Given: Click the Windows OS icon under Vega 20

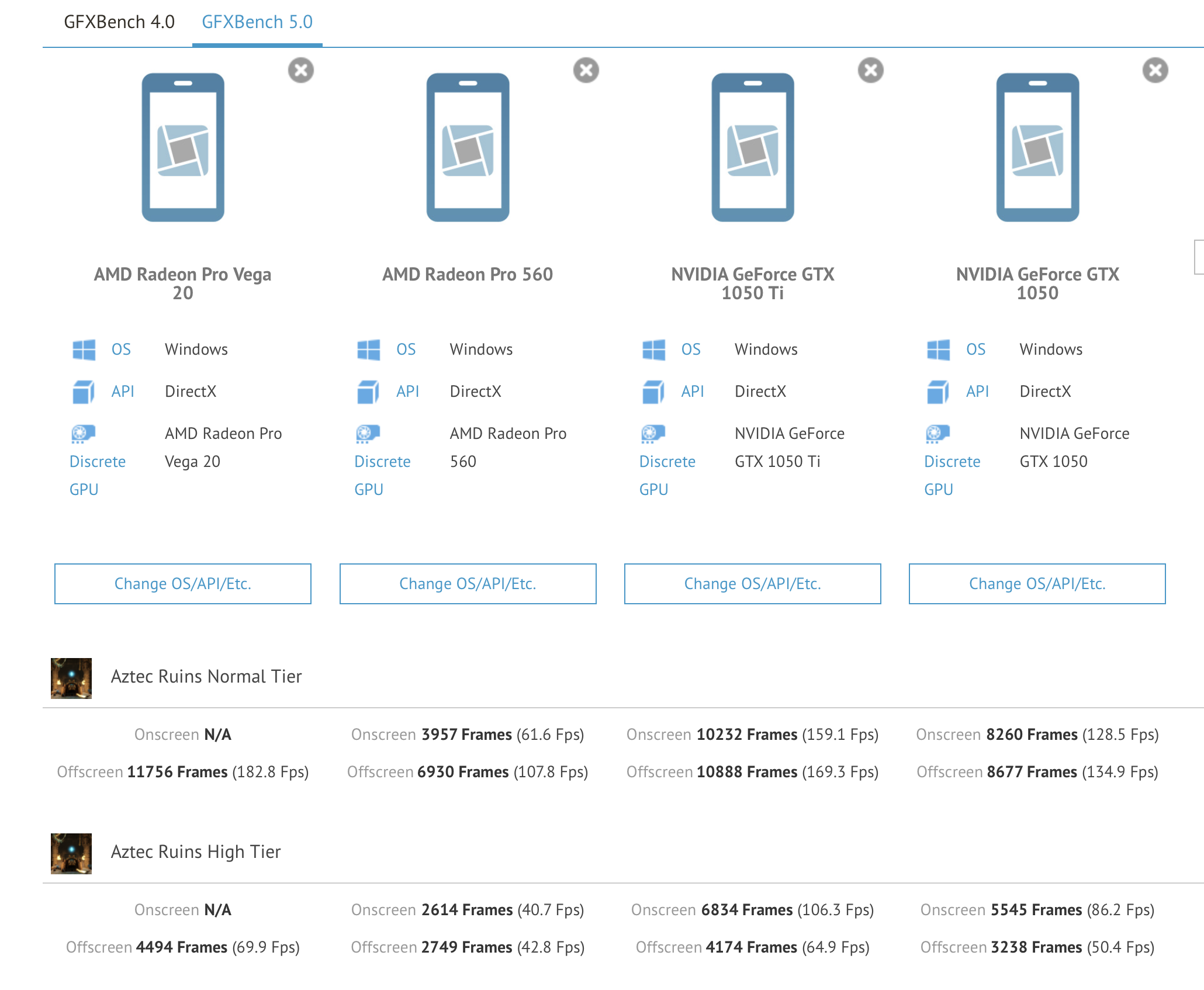Looking at the screenshot, I should 84,349.
